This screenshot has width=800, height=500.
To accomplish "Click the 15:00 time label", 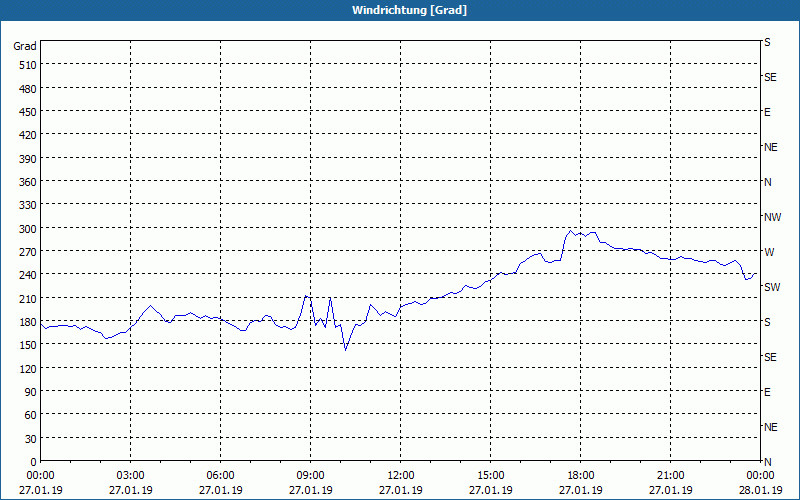I will pyautogui.click(x=491, y=476).
